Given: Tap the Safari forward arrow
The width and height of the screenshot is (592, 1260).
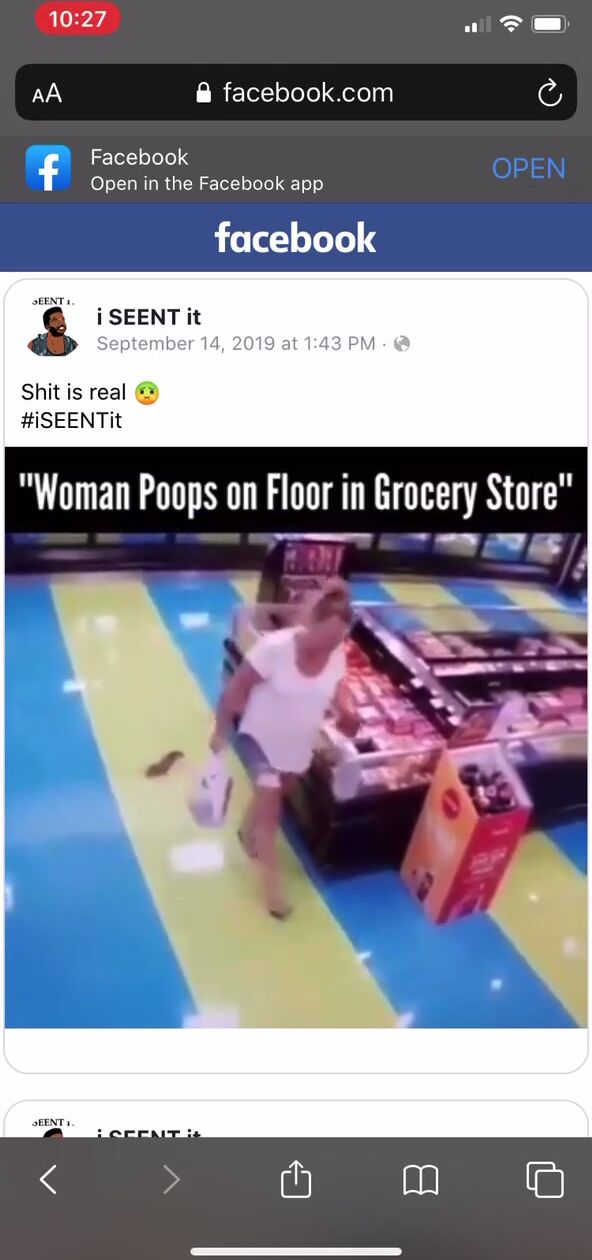Looking at the screenshot, I should (171, 1180).
